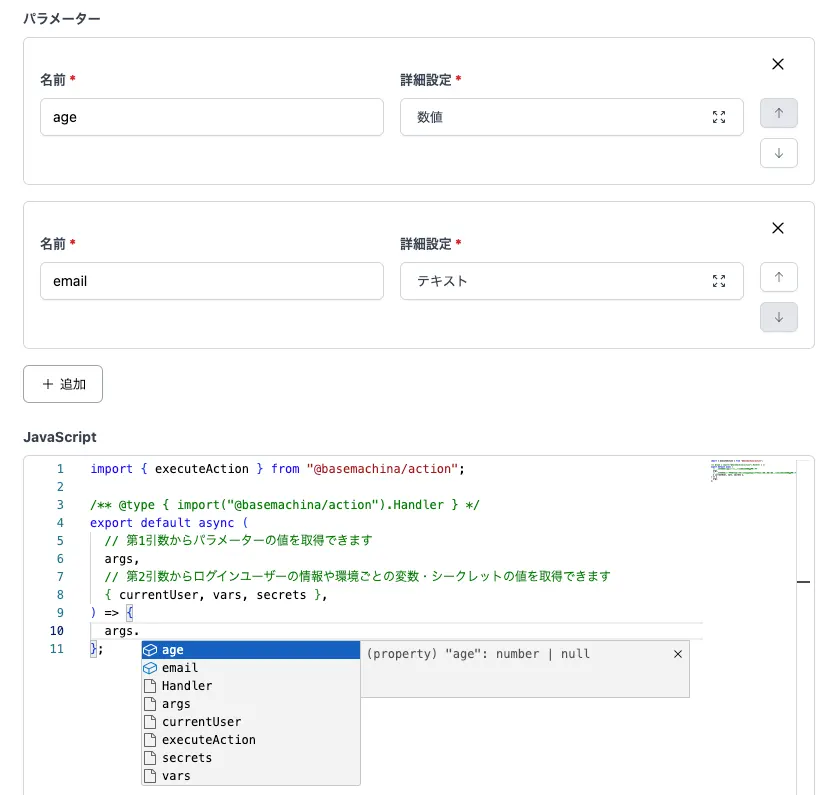
Task: Open the 数値 type selector
Action: point(571,117)
